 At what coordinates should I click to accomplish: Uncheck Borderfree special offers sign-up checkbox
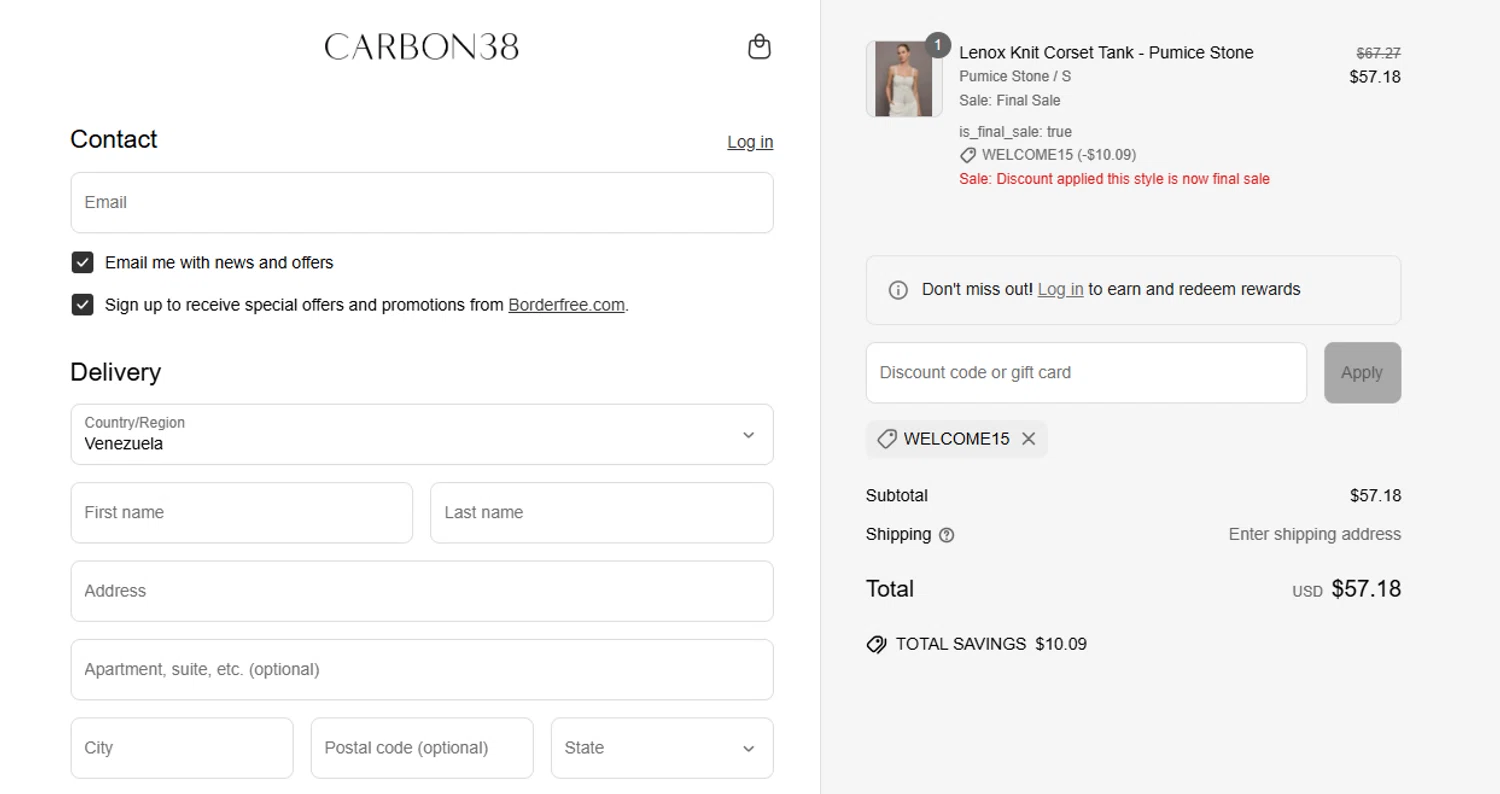[82, 305]
